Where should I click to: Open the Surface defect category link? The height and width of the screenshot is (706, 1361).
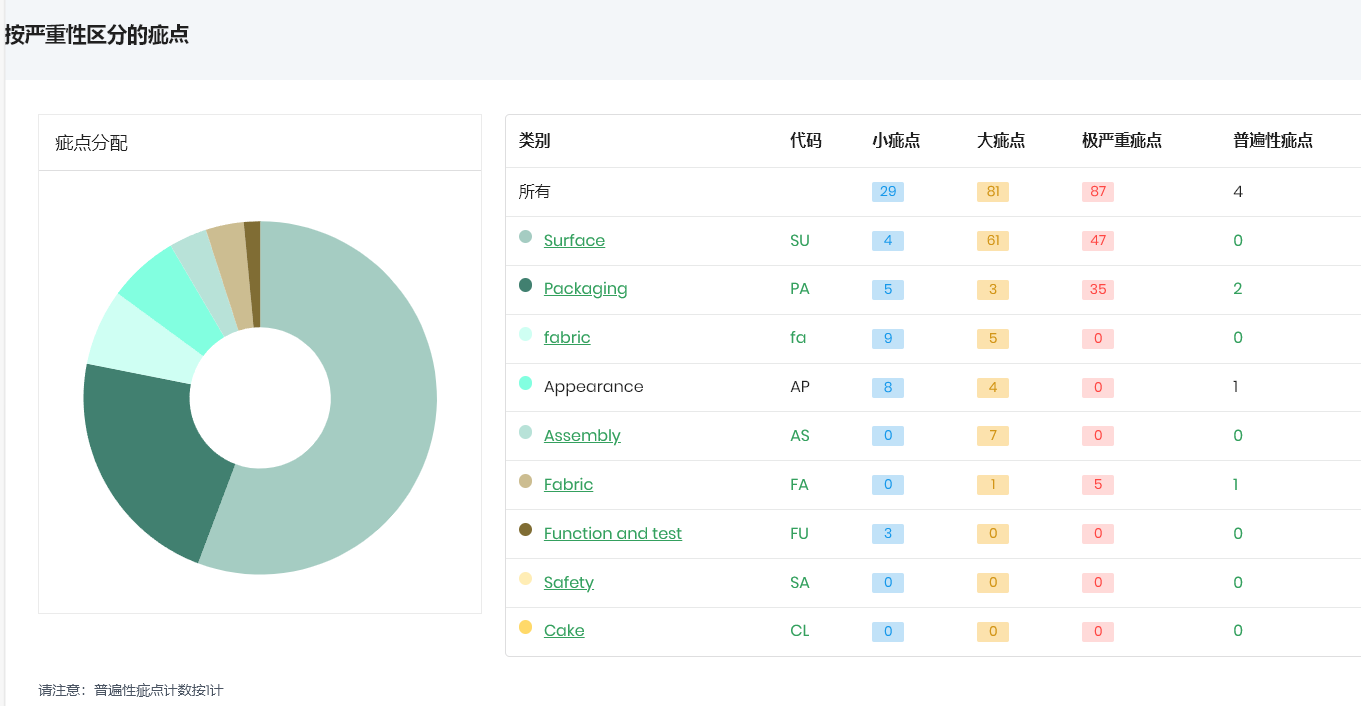point(574,241)
